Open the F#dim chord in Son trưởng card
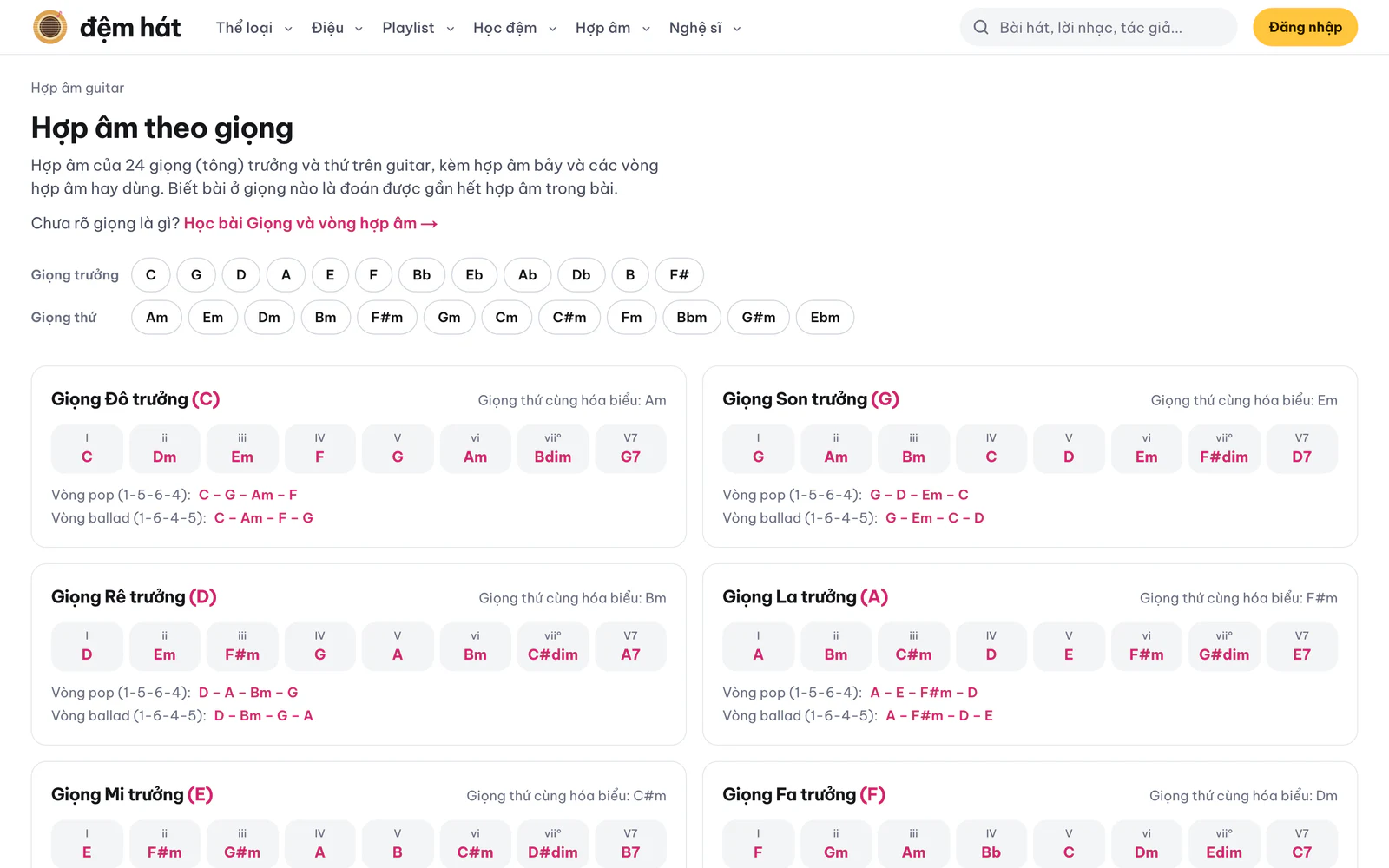This screenshot has height=868, width=1389. coord(1224,449)
